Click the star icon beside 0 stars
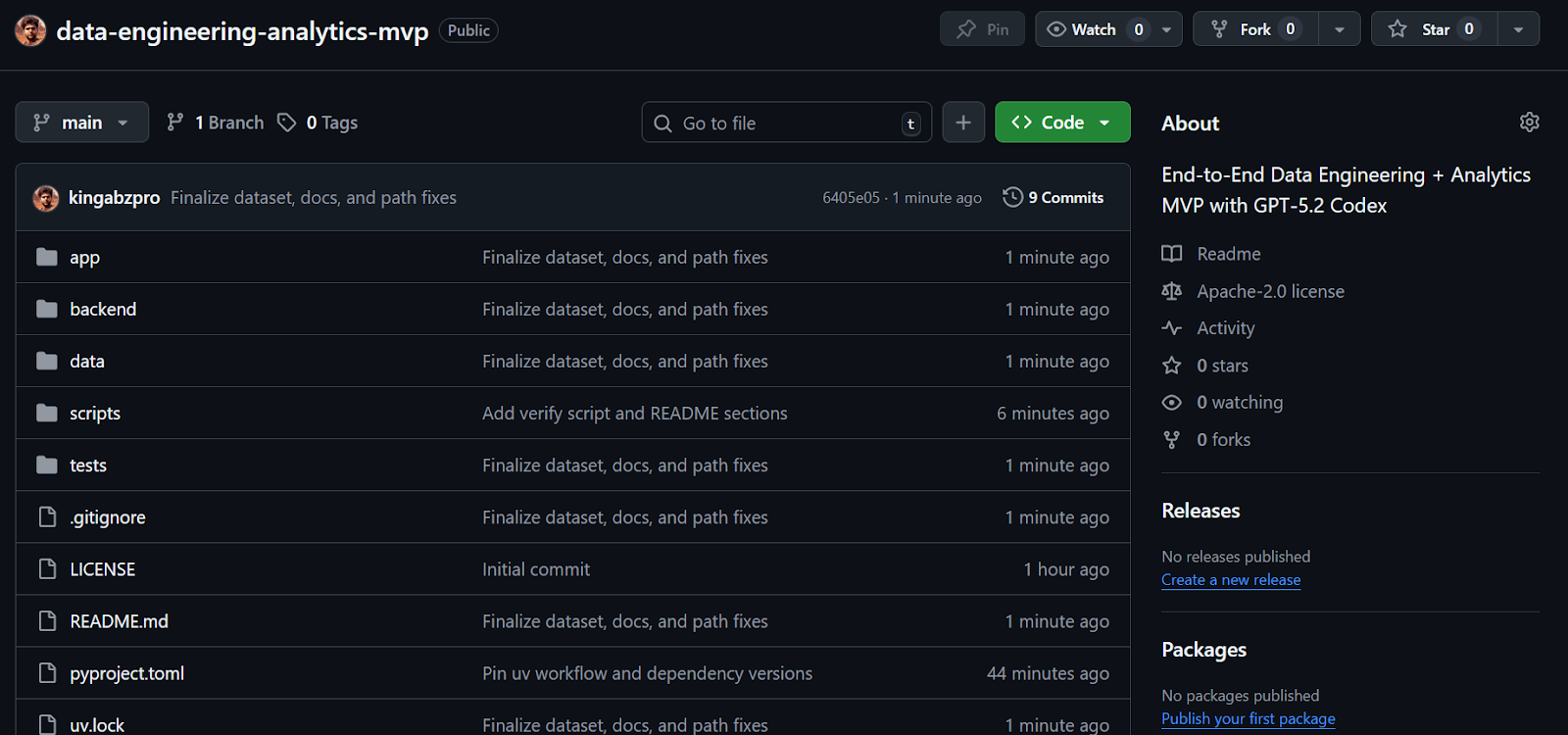 tap(1171, 366)
